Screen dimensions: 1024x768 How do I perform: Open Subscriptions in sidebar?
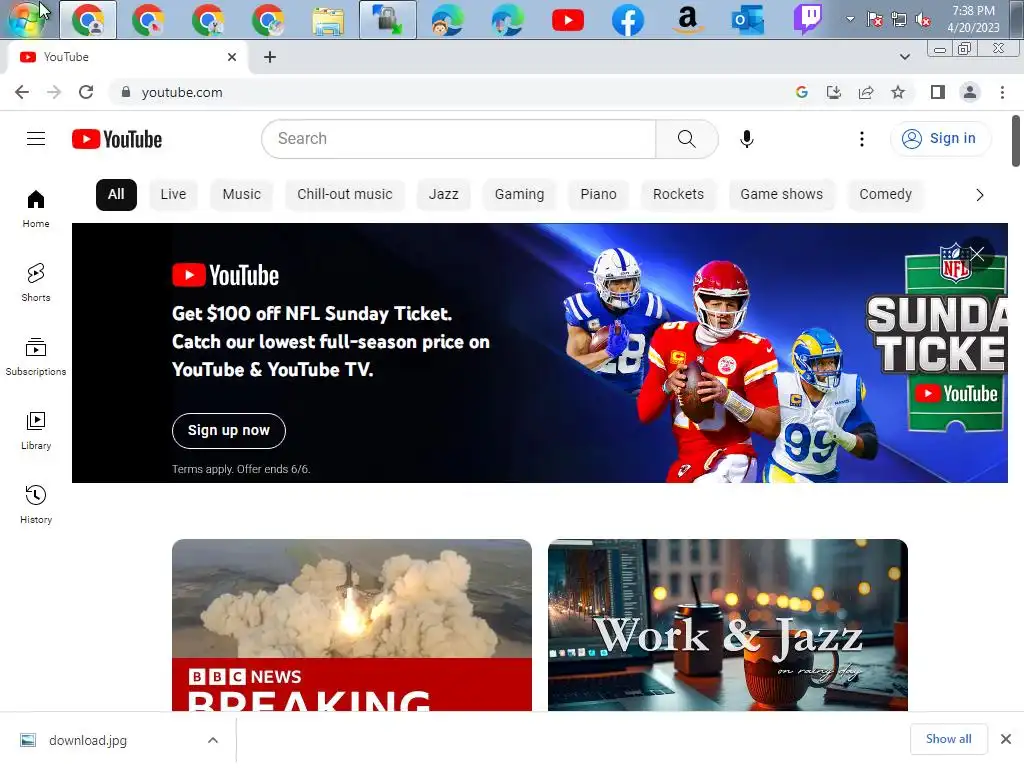36,357
